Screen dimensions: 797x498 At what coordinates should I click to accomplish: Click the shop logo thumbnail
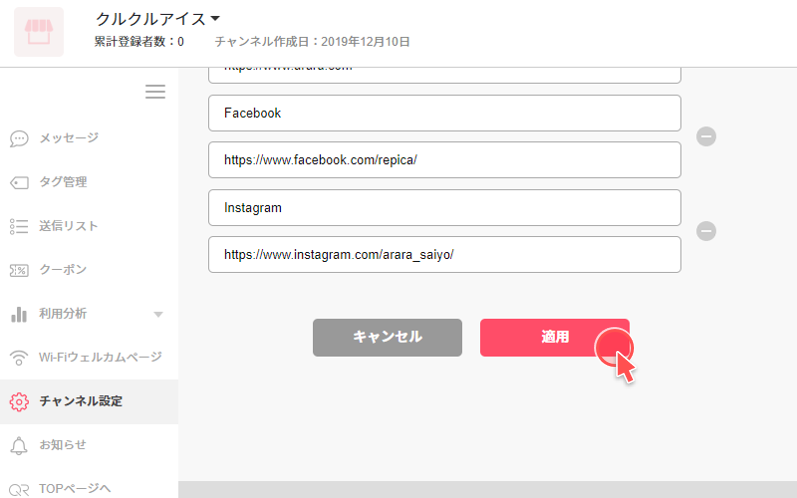click(x=39, y=32)
